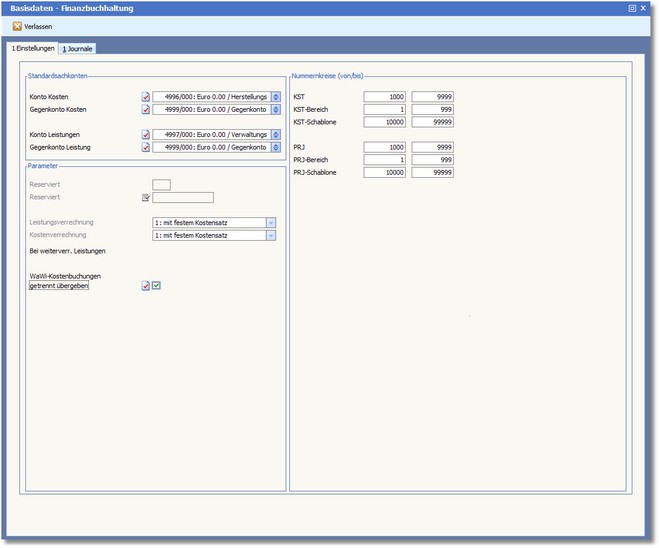This screenshot has width=659, height=548.
Task: Click the edit icon beside Gegenkonto Leistung
Action: tap(146, 148)
